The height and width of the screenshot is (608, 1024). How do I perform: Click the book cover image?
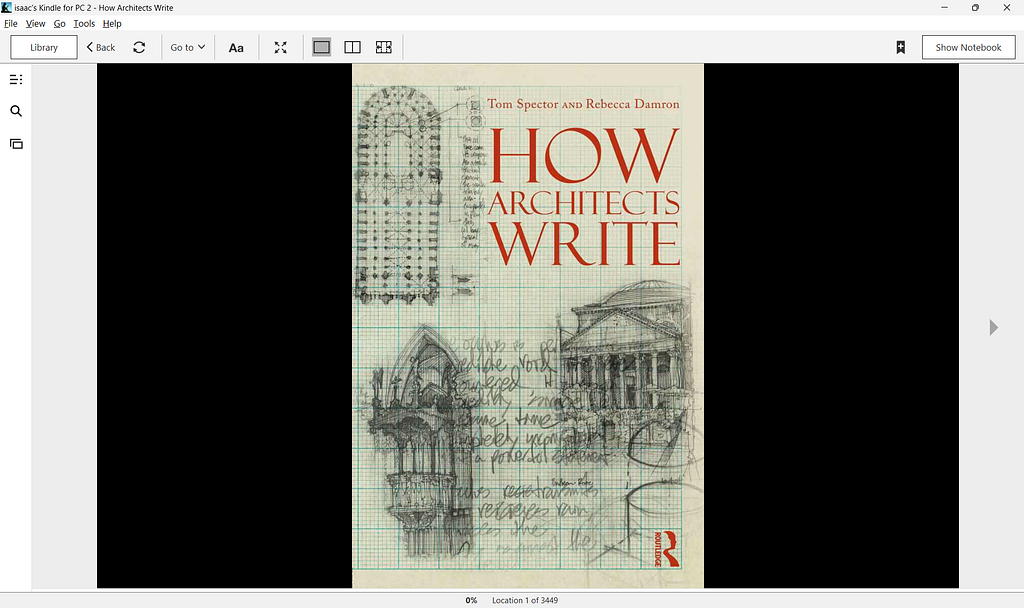click(528, 326)
